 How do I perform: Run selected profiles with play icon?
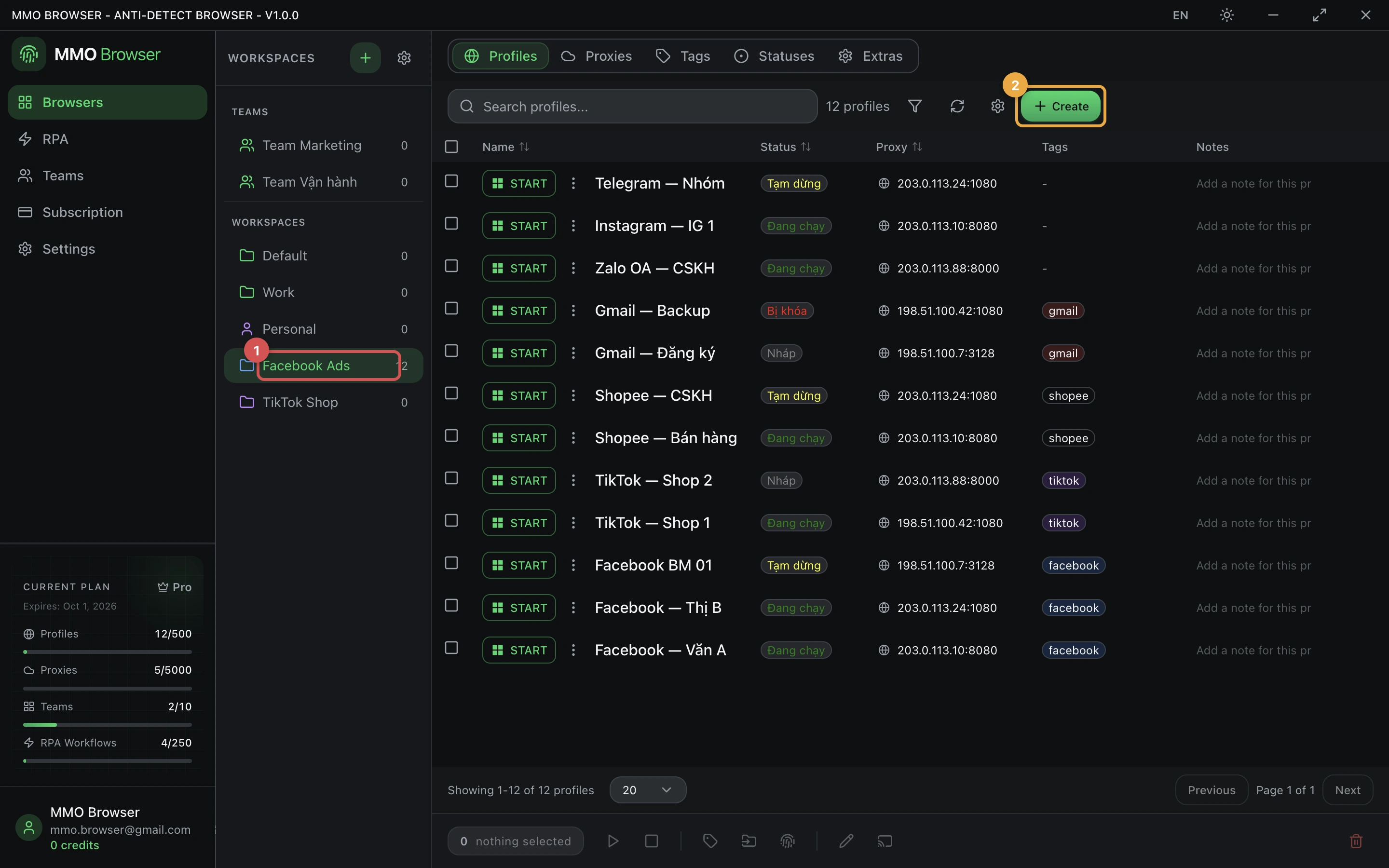click(x=613, y=841)
